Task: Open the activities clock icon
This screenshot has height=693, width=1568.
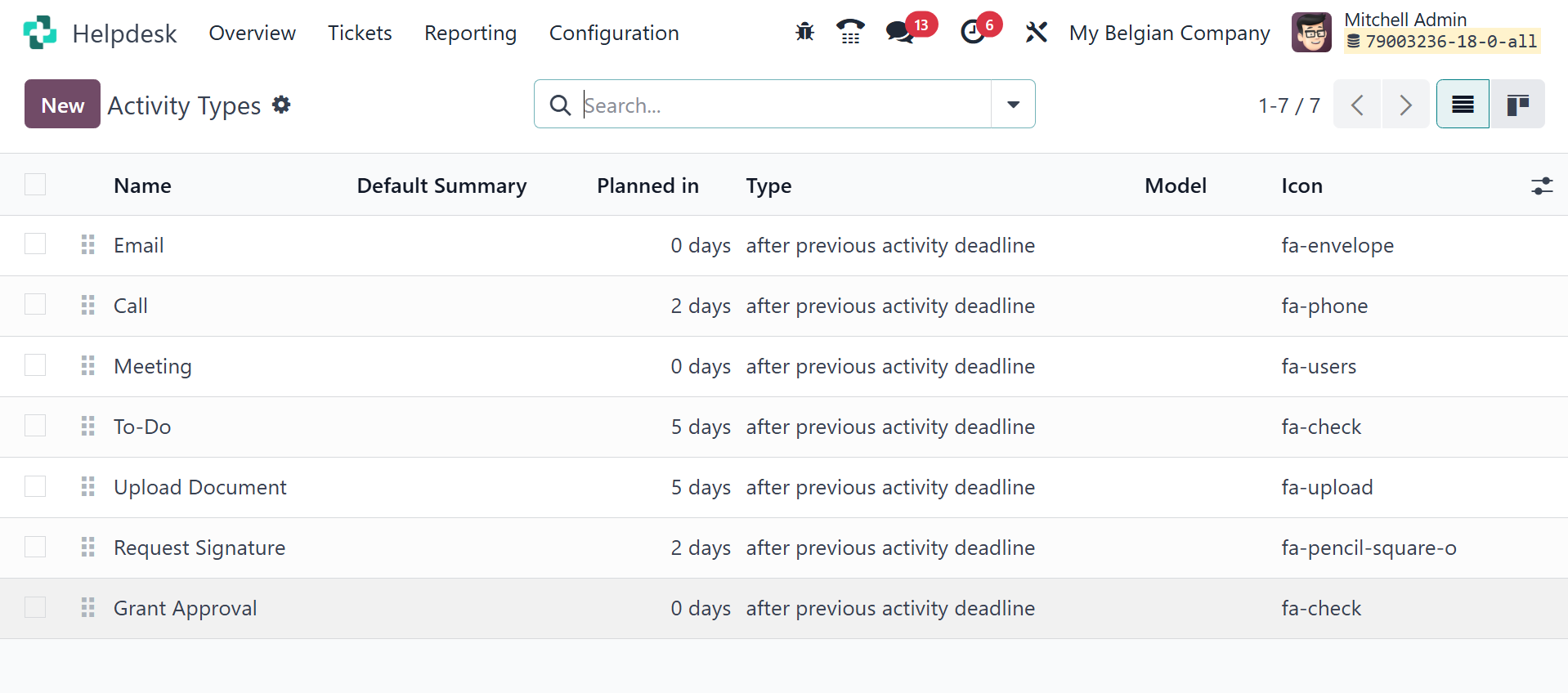Action: [973, 33]
